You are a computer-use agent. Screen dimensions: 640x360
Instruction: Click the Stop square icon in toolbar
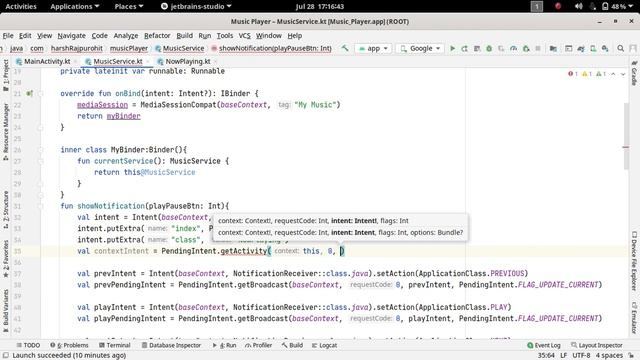[538, 48]
